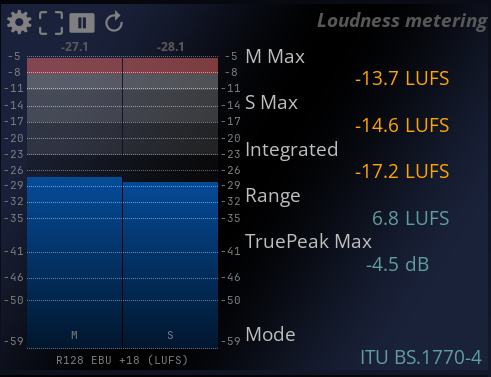
Task: Open settings with the gear icon
Action: click(19, 22)
